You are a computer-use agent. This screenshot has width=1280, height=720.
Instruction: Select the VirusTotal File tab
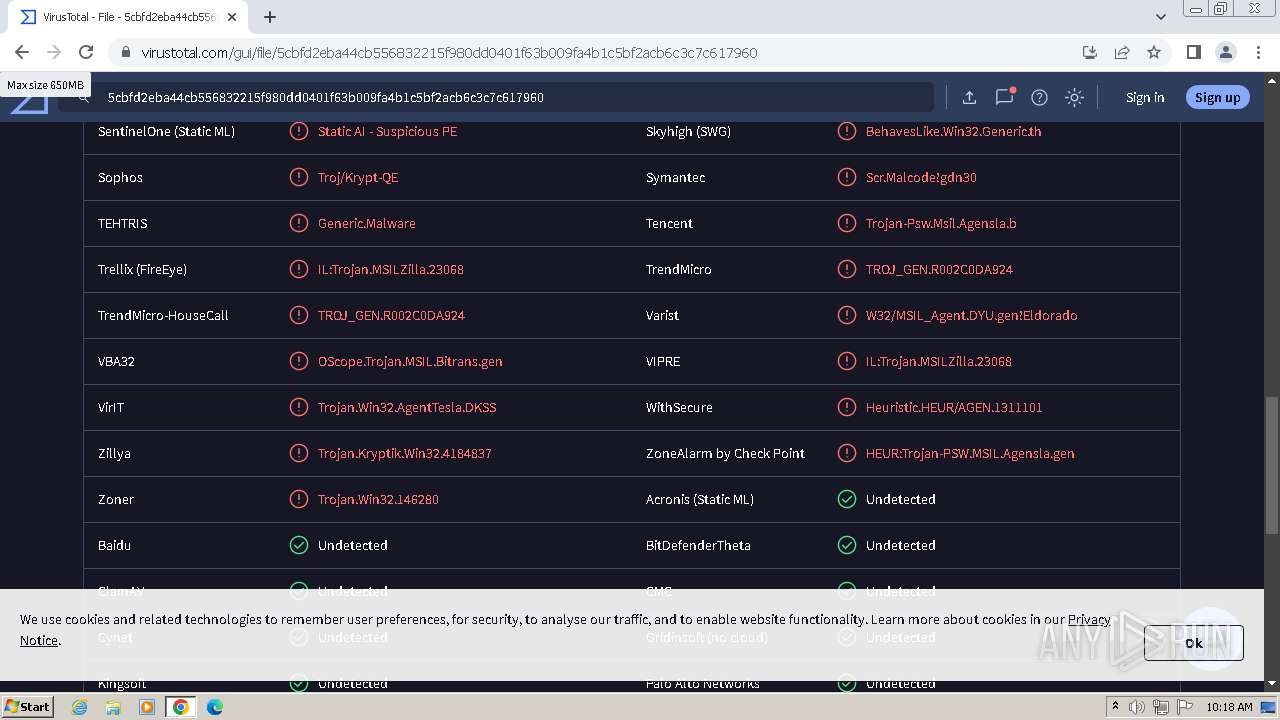pos(128,17)
